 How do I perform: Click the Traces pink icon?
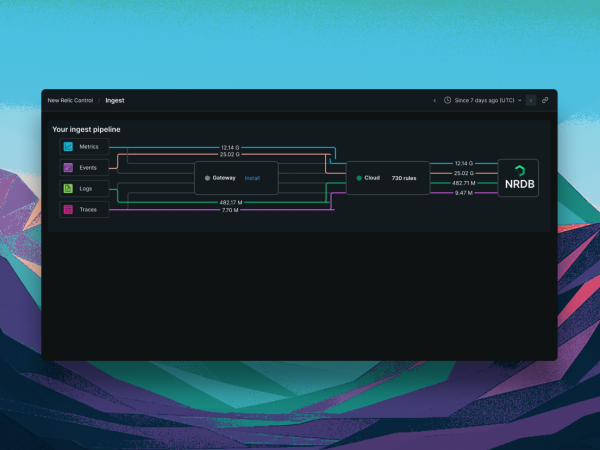[x=68, y=209]
